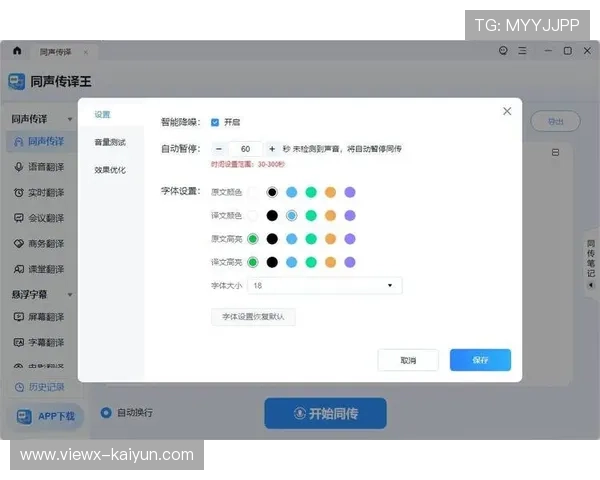Open 字幕翻译 in the sidebar
600x480 pixels.
(39, 342)
